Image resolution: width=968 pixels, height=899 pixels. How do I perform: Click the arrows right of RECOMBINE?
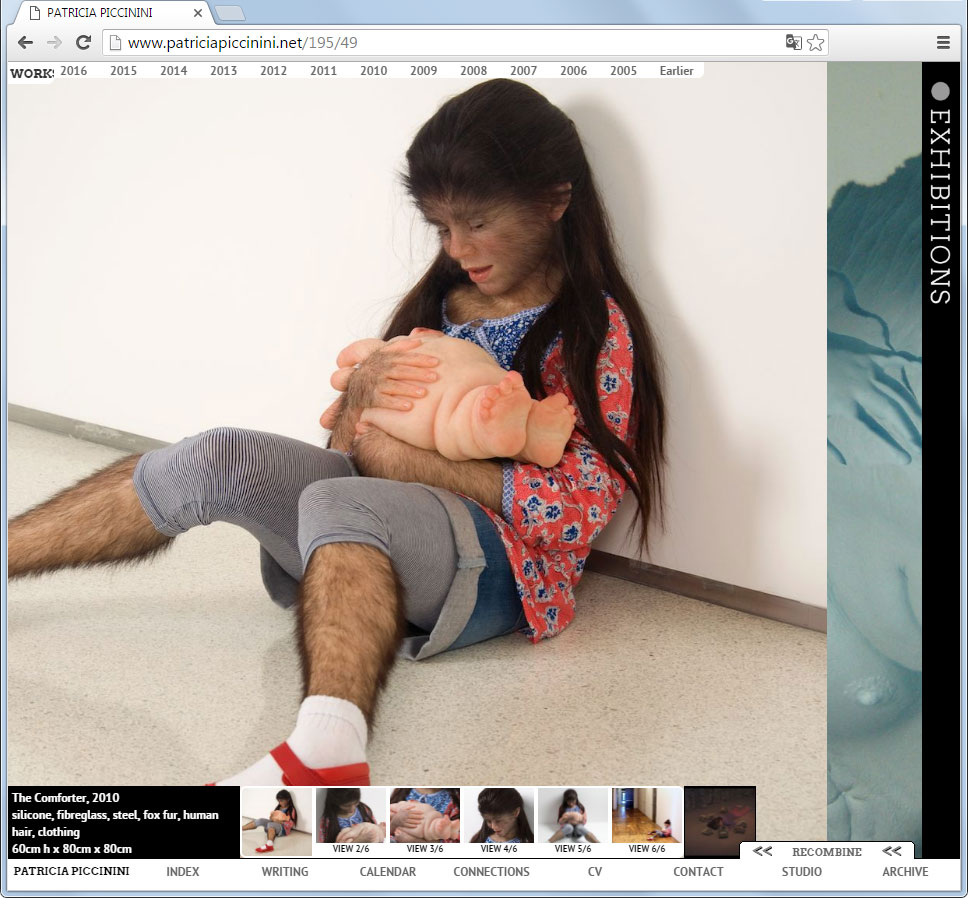891,851
